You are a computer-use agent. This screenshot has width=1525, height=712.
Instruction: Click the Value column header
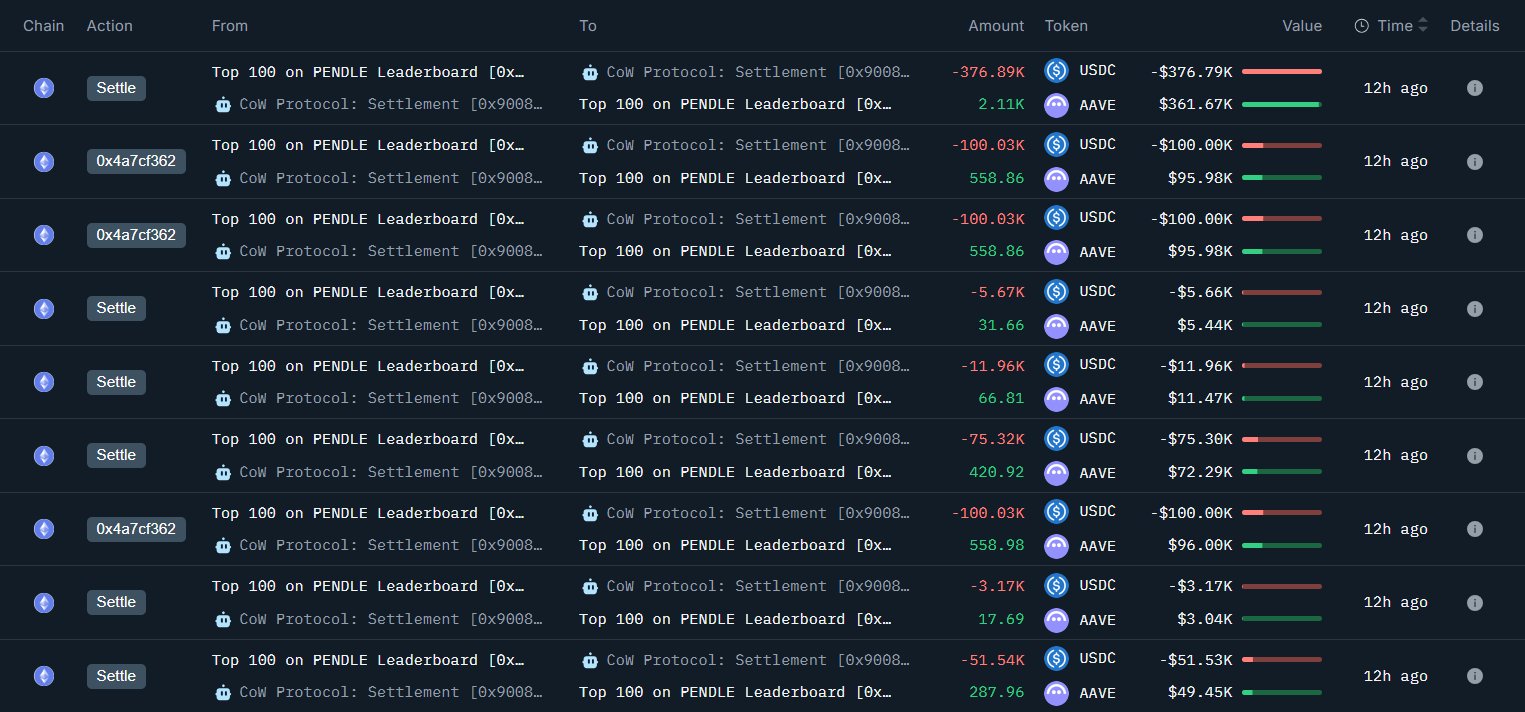(x=1302, y=26)
